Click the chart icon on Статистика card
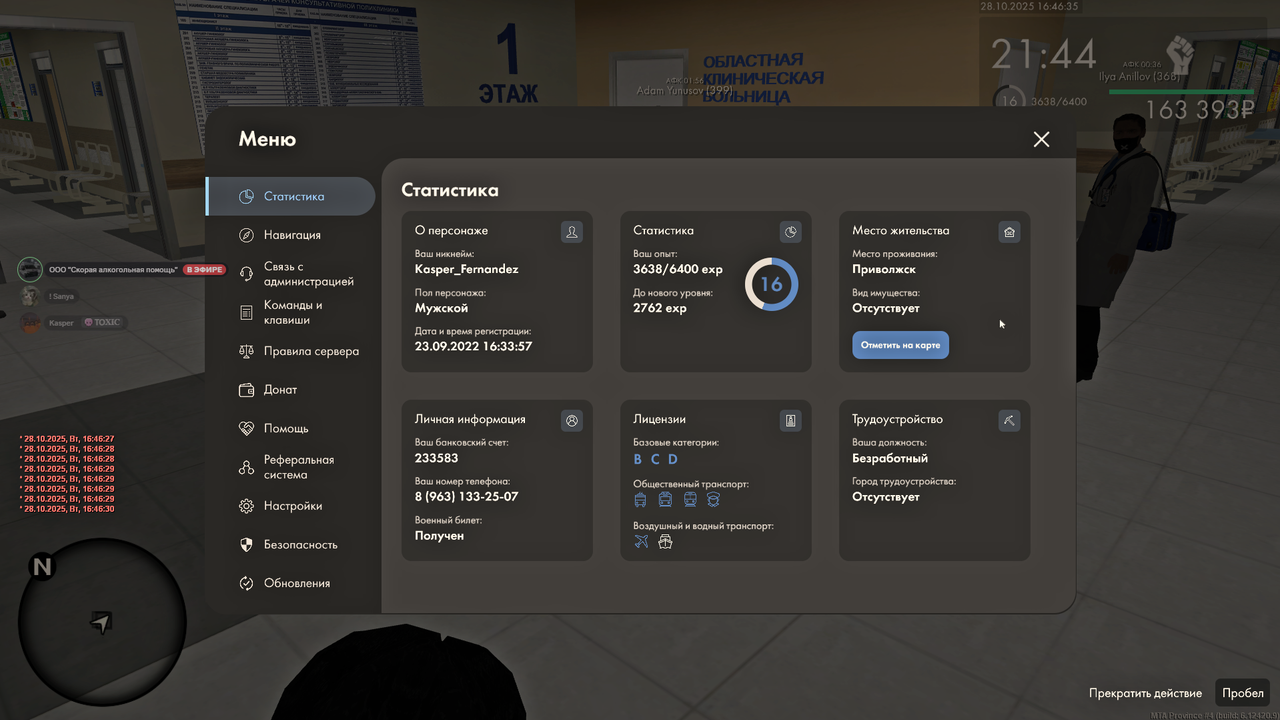Image resolution: width=1280 pixels, height=720 pixels. pos(790,232)
